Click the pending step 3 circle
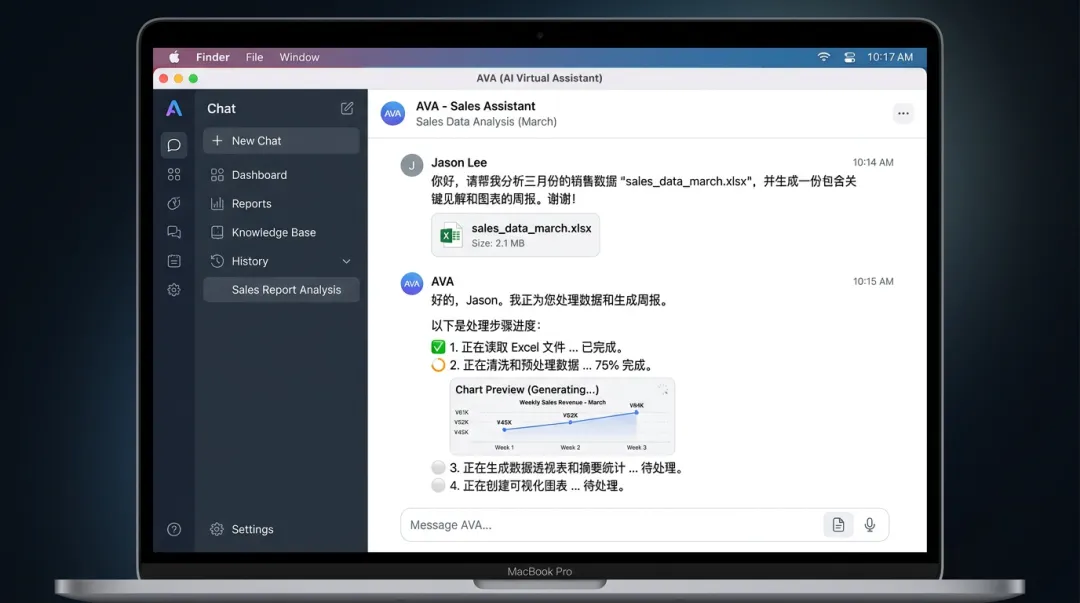 coord(438,467)
